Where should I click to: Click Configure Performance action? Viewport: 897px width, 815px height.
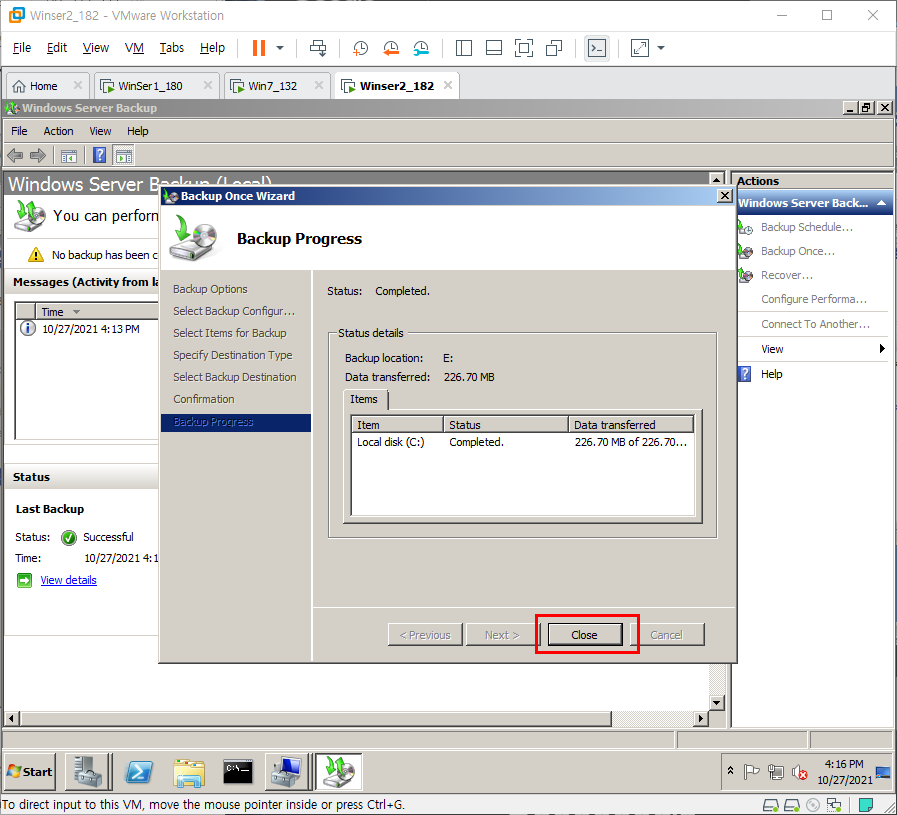(x=813, y=299)
